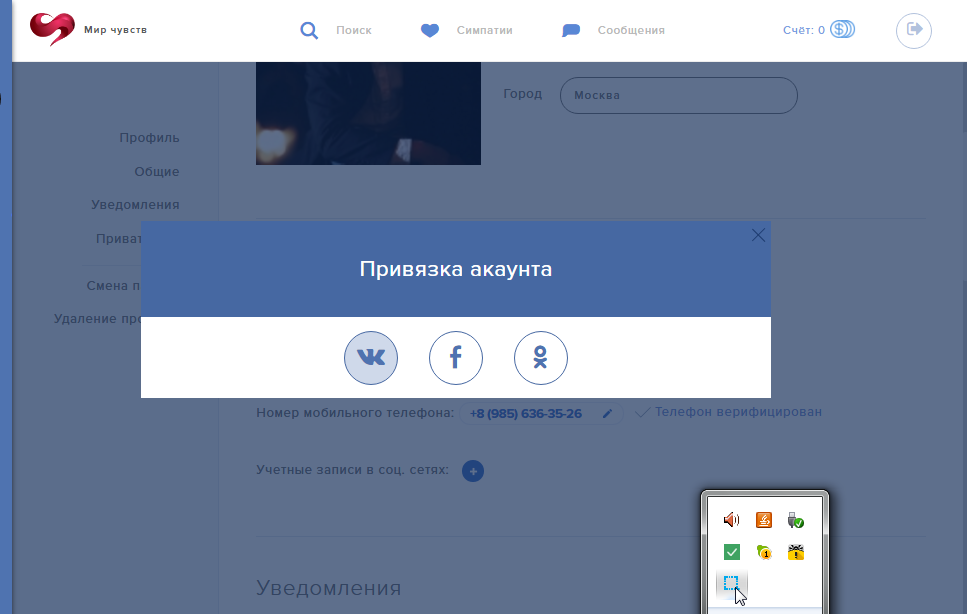The image size is (967, 614).
Task: Close the Привязка акаунта dialog
Action: (x=759, y=235)
